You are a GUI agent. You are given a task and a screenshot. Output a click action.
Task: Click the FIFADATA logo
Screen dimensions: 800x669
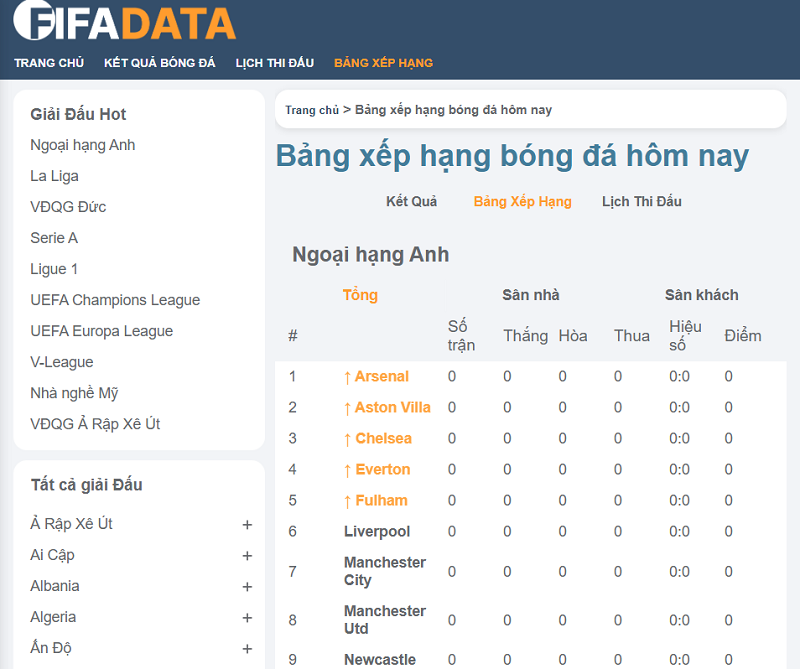click(x=125, y=23)
